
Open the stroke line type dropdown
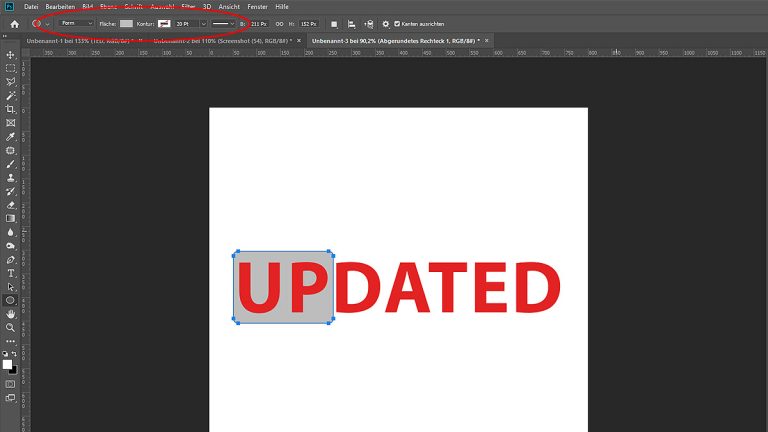[223, 24]
